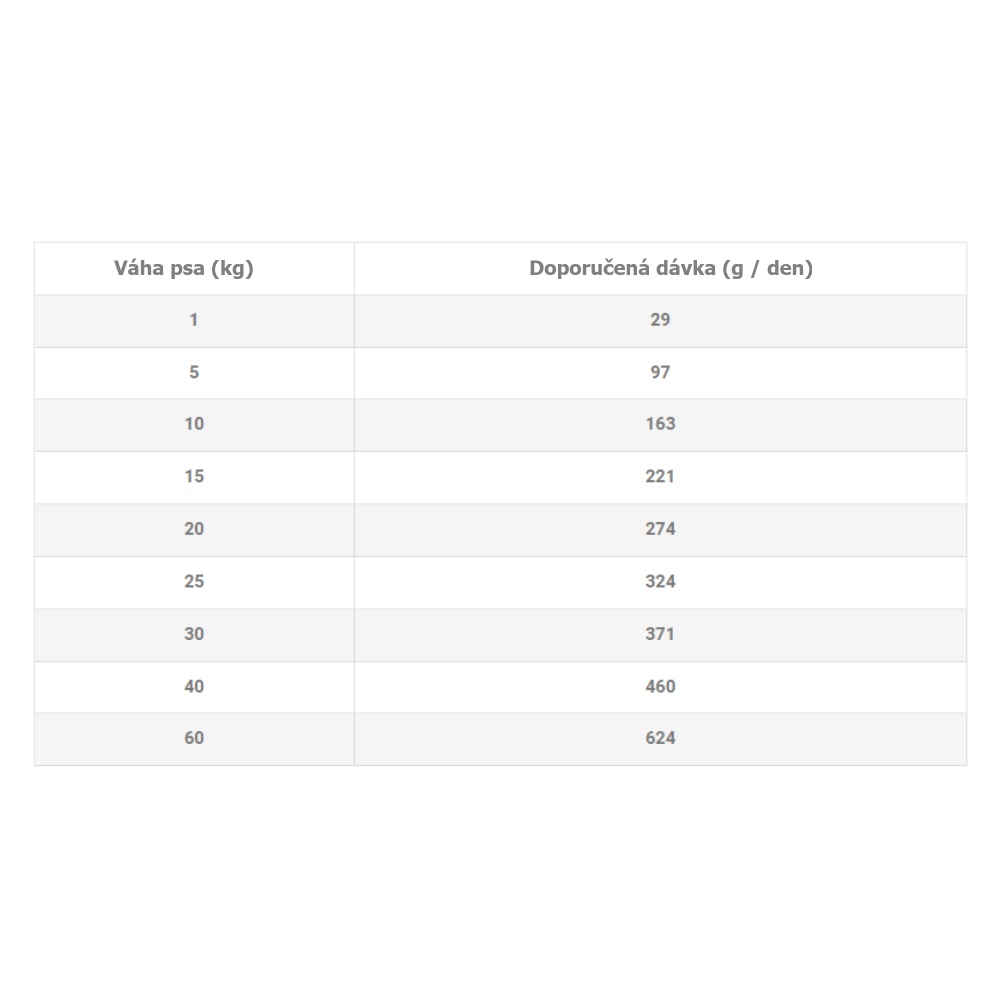The width and height of the screenshot is (1000, 1000).
Task: Click the weight cell showing 5
Action: (194, 372)
